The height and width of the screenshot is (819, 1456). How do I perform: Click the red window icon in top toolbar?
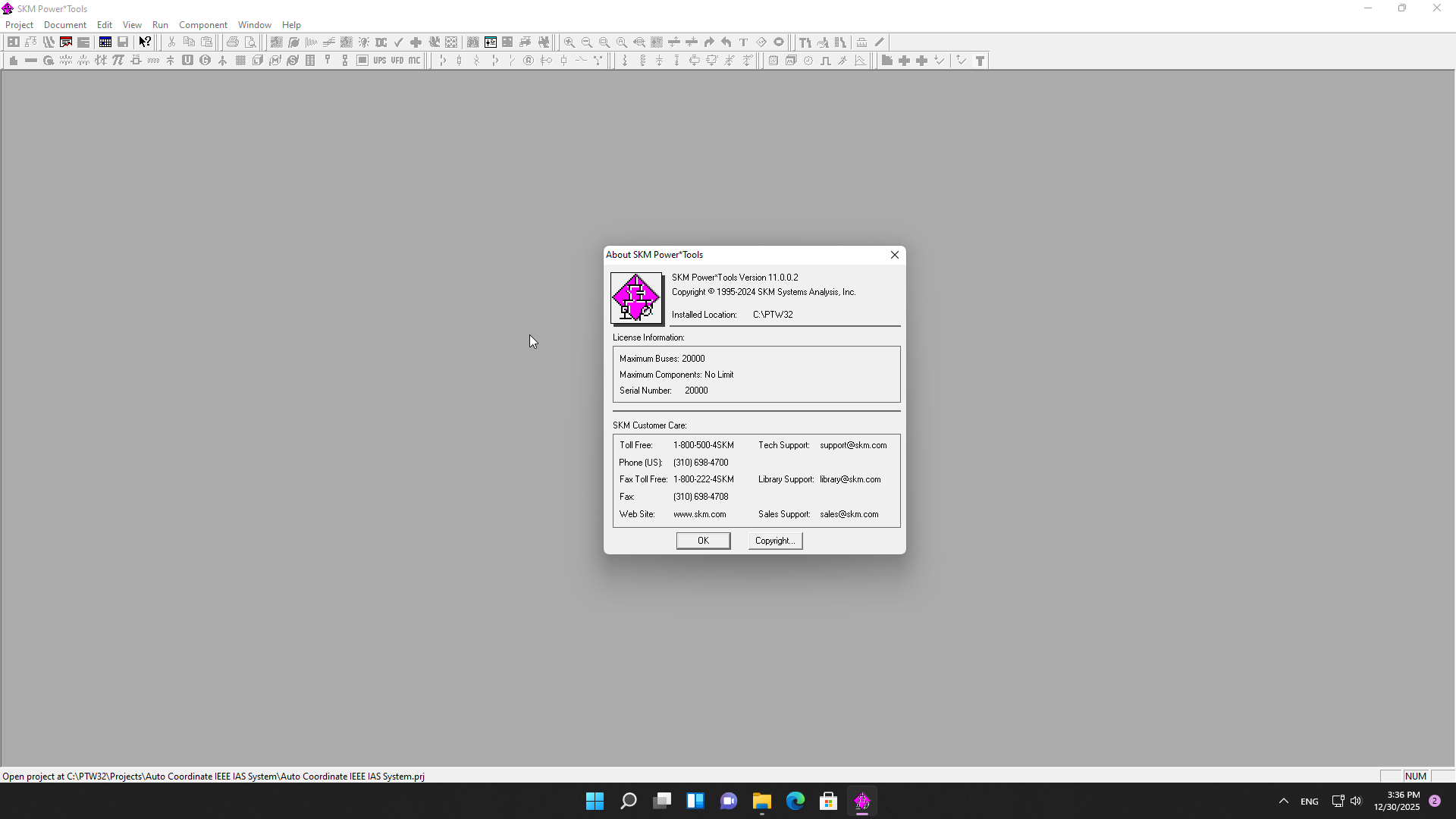click(66, 42)
